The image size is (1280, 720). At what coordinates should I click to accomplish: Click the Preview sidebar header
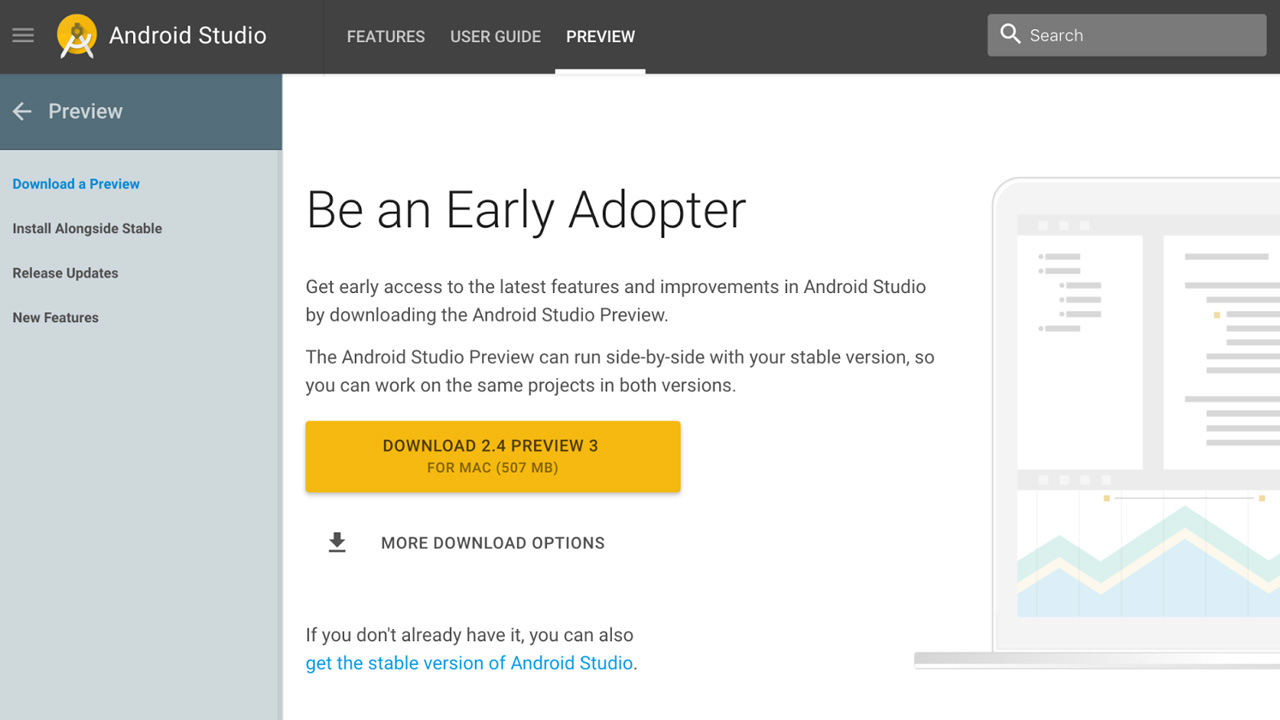pos(86,111)
